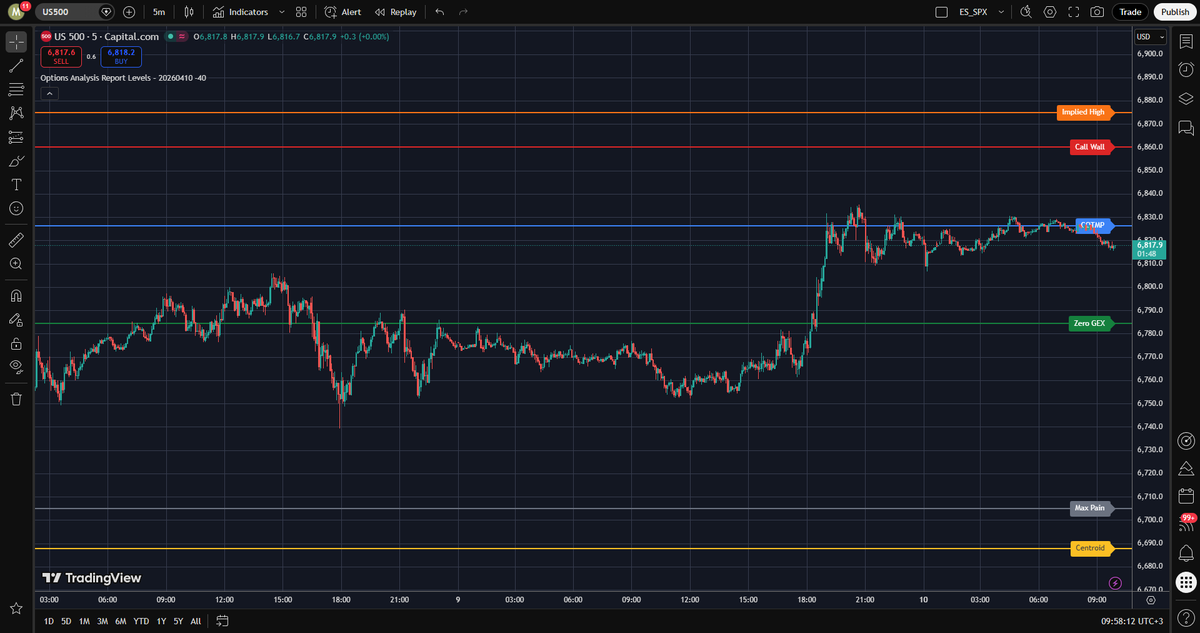Viewport: 1200px width, 633px height.
Task: Open the indicator templates grid icon
Action: pos(301,12)
